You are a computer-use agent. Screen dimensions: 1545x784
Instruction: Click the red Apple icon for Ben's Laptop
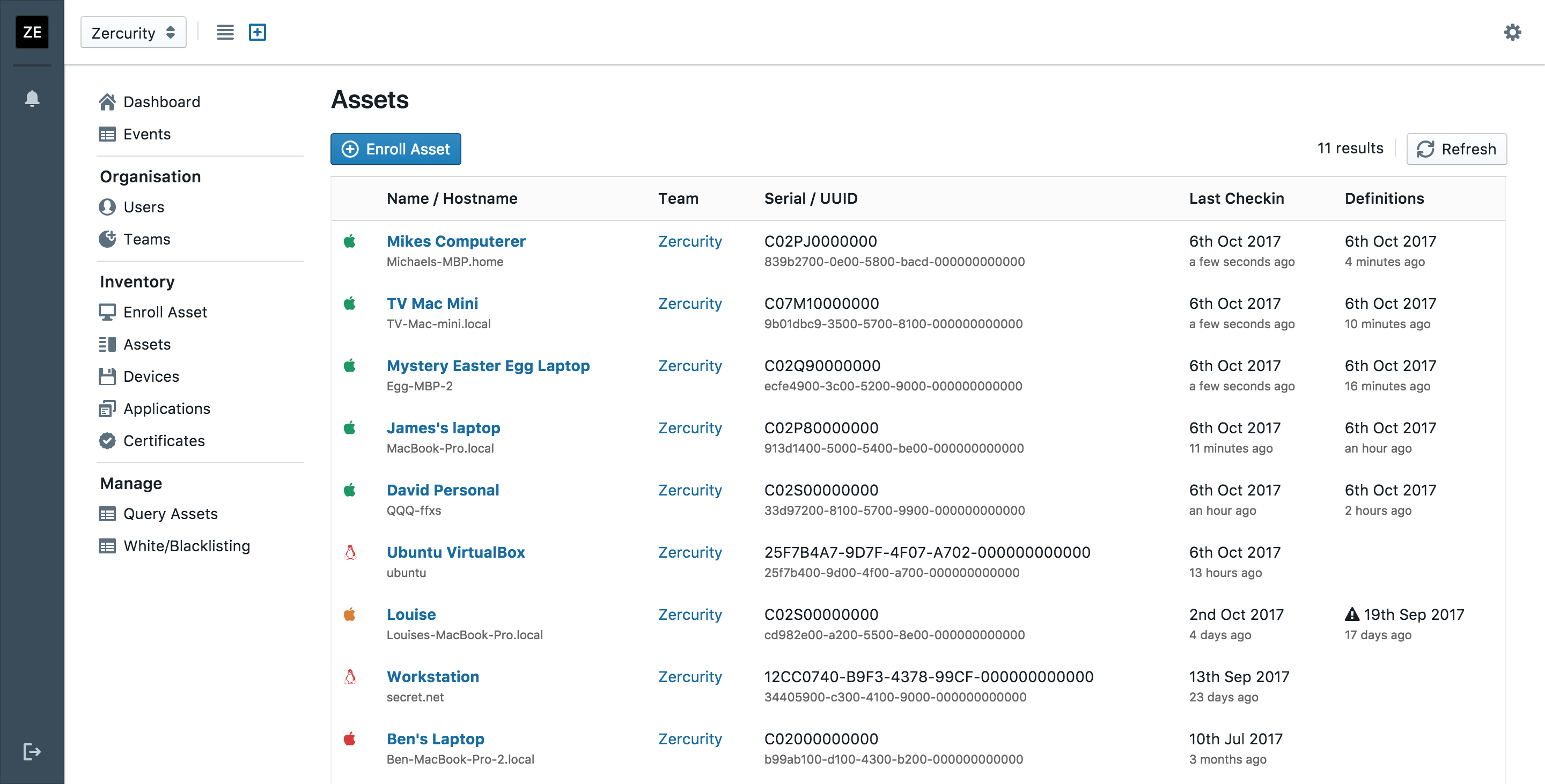coord(350,739)
